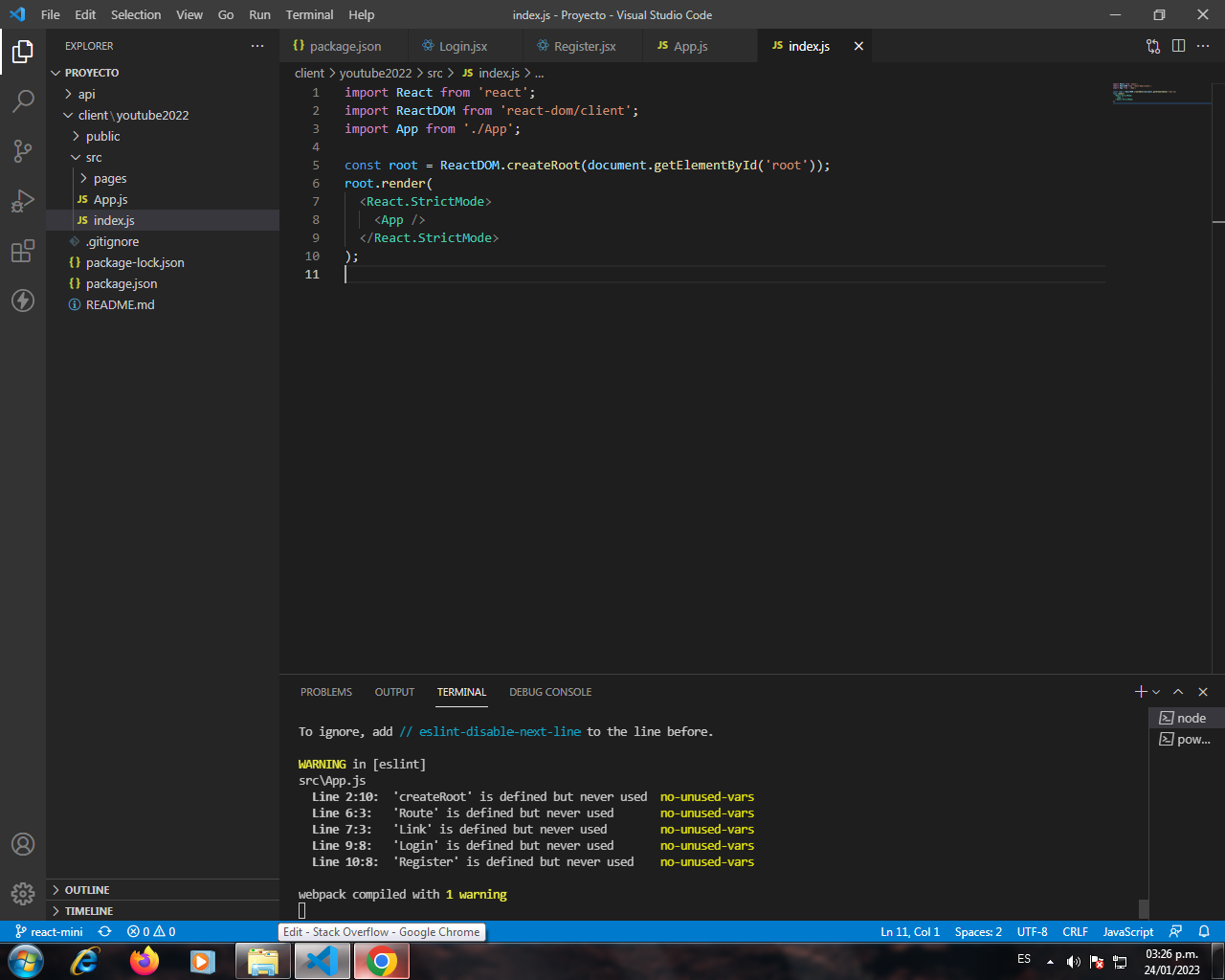
Task: Switch to the Login.jsx editor tab
Action: tap(465, 46)
